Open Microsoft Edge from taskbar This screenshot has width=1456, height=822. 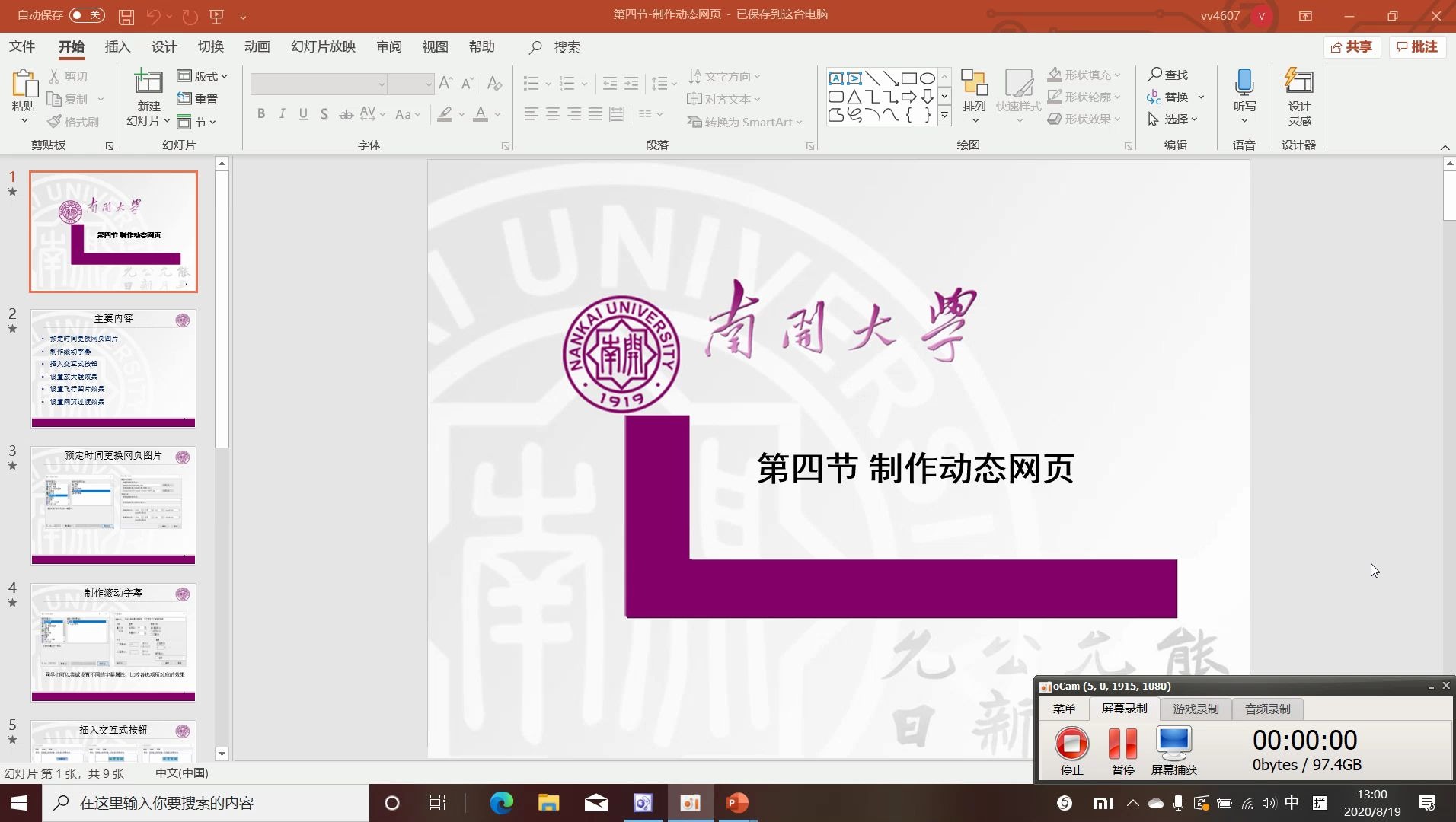pyautogui.click(x=501, y=803)
